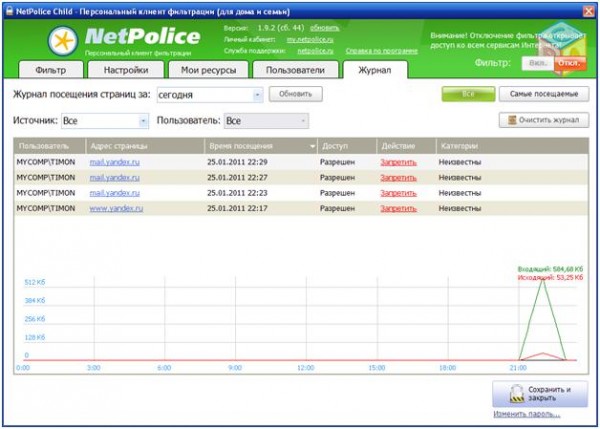Click the lock icon in the title bar

[9, 11]
